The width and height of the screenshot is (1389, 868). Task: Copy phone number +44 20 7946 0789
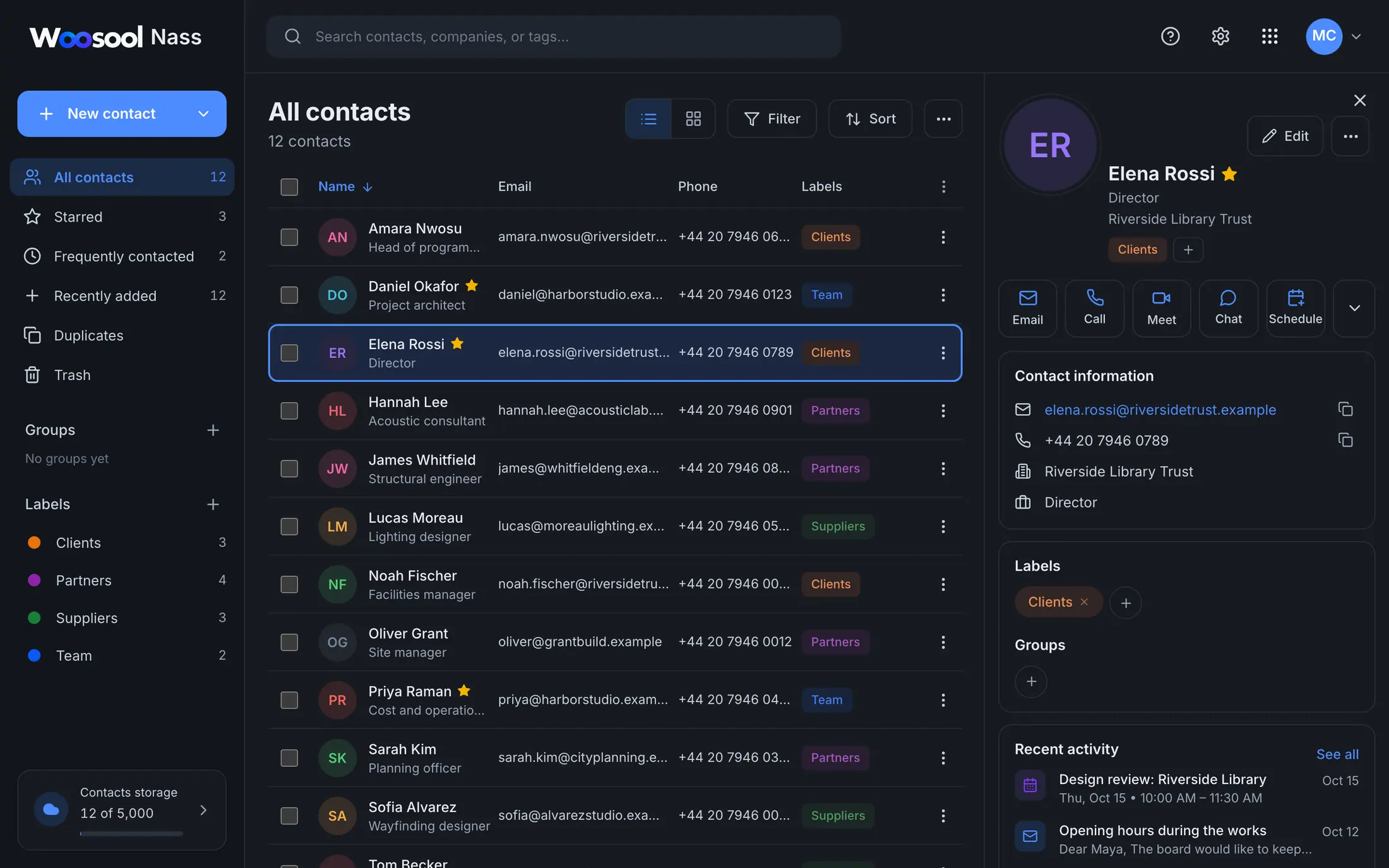tap(1345, 440)
